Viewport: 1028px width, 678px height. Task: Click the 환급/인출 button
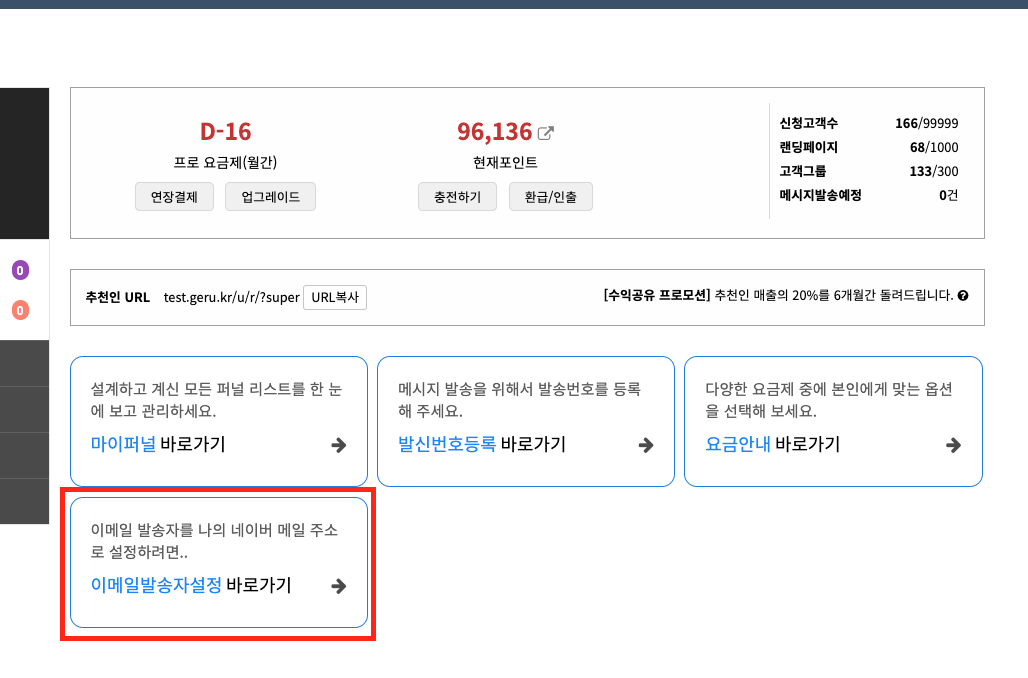tap(551, 197)
